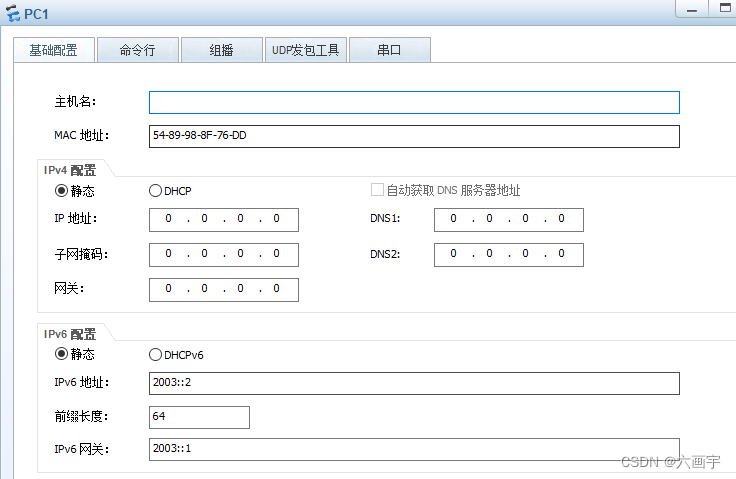Viewport: 736px width, 479px height.
Task: Open the 命令行 tab
Action: point(138,50)
